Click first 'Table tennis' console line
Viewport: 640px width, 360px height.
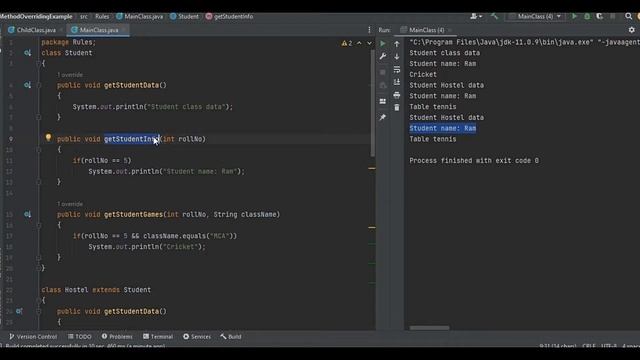coord(433,107)
